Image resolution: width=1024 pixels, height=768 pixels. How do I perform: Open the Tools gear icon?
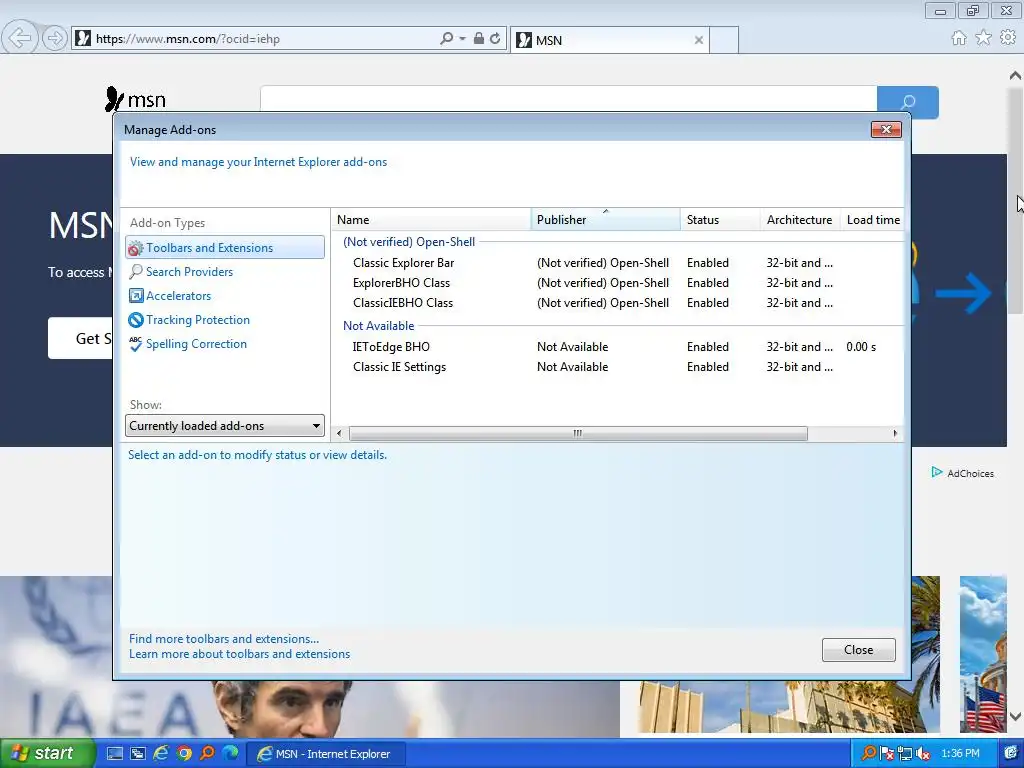[1008, 38]
